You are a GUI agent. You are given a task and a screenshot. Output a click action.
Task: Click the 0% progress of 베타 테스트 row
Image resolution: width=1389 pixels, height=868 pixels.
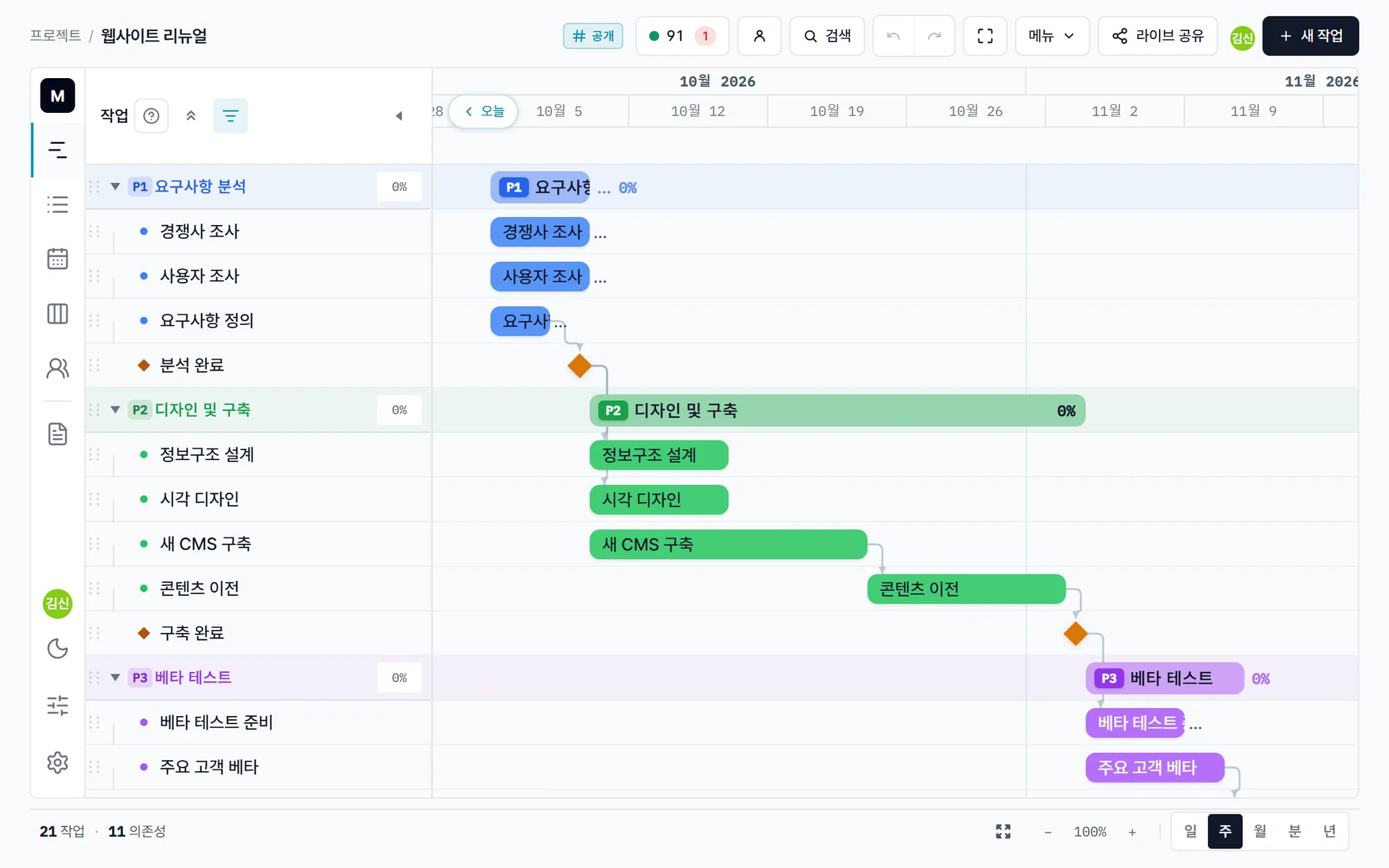(399, 678)
